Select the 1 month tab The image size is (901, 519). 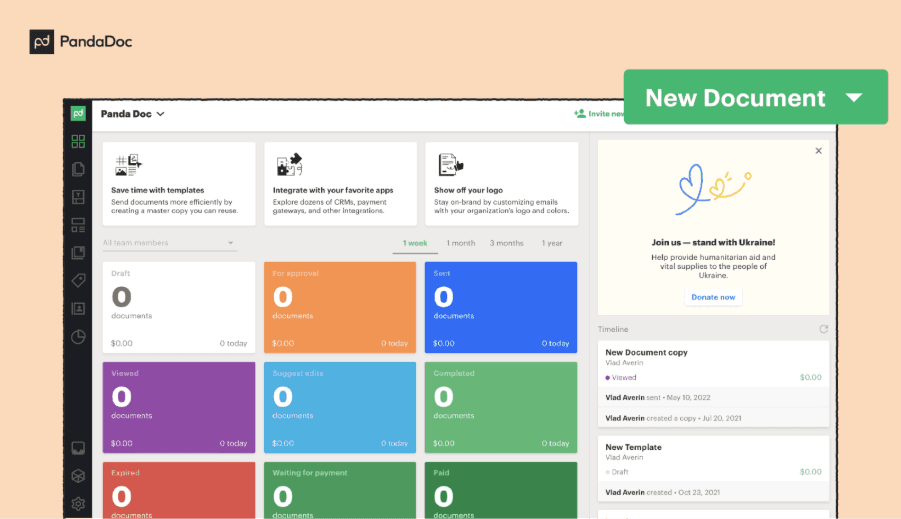point(461,243)
